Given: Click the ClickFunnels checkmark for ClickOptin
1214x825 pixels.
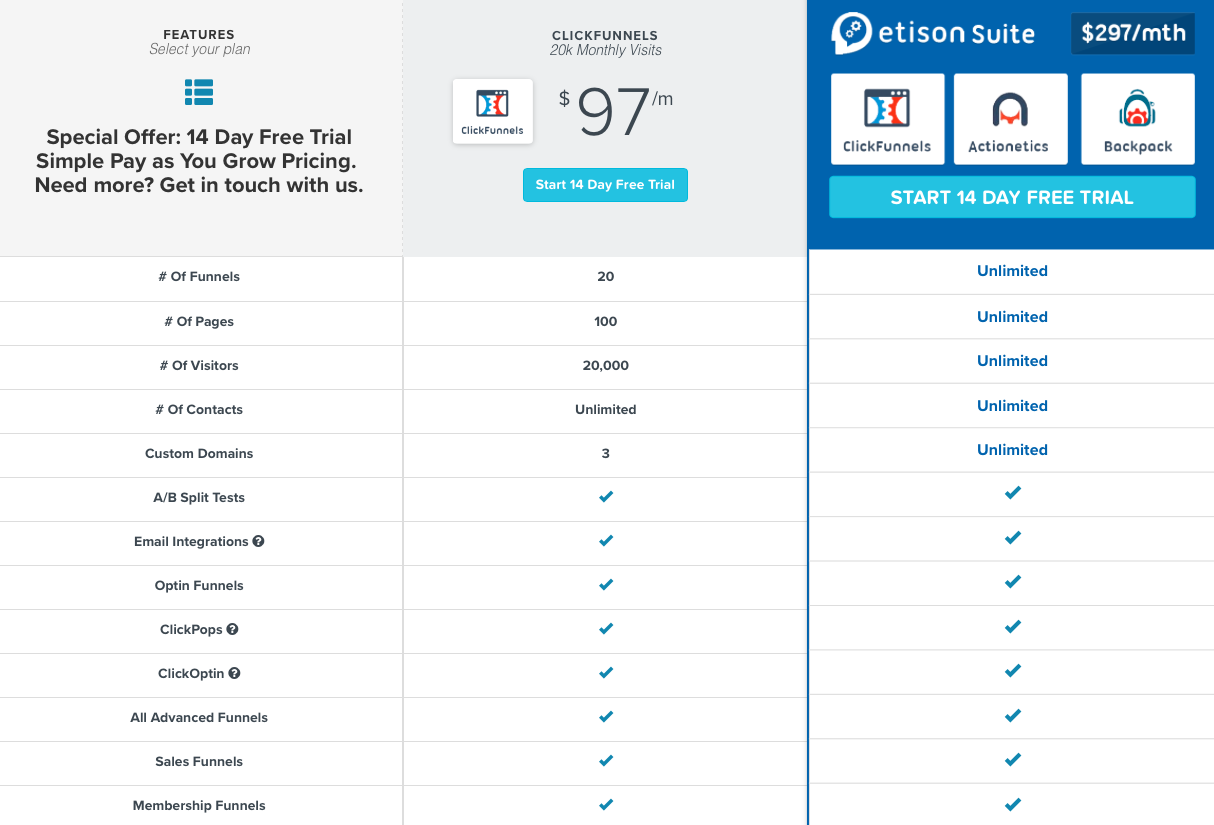Looking at the screenshot, I should 605,673.
